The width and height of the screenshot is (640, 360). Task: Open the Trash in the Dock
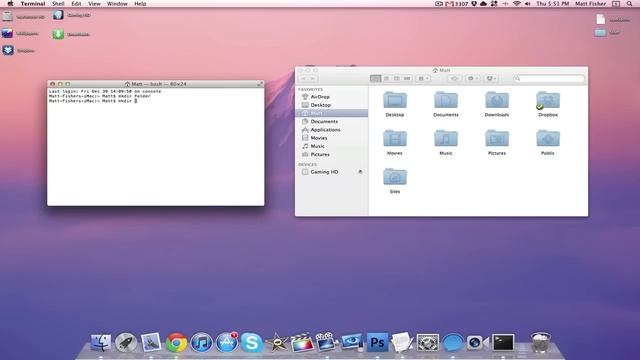point(541,342)
